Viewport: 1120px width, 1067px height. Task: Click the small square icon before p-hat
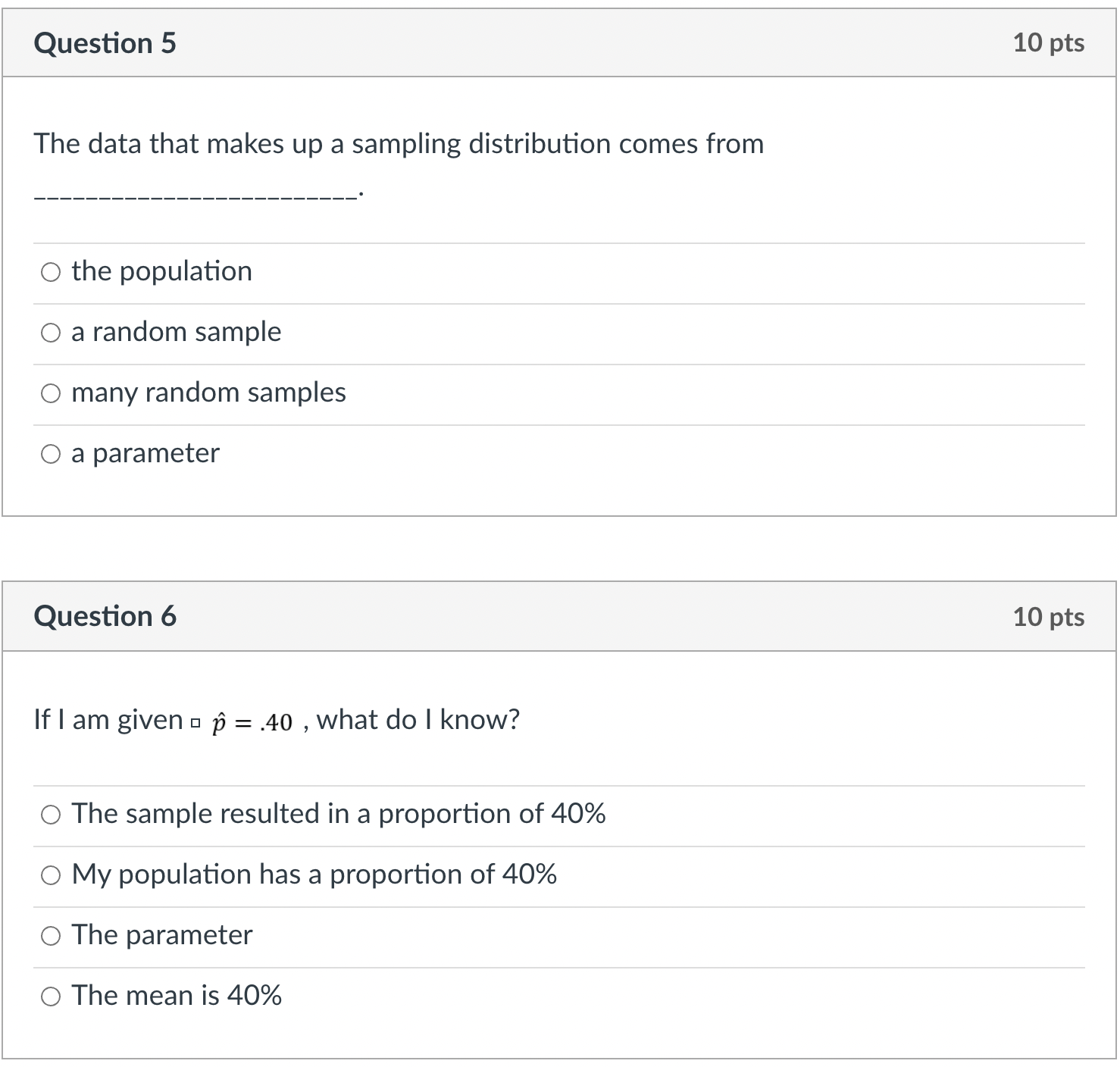196,723
